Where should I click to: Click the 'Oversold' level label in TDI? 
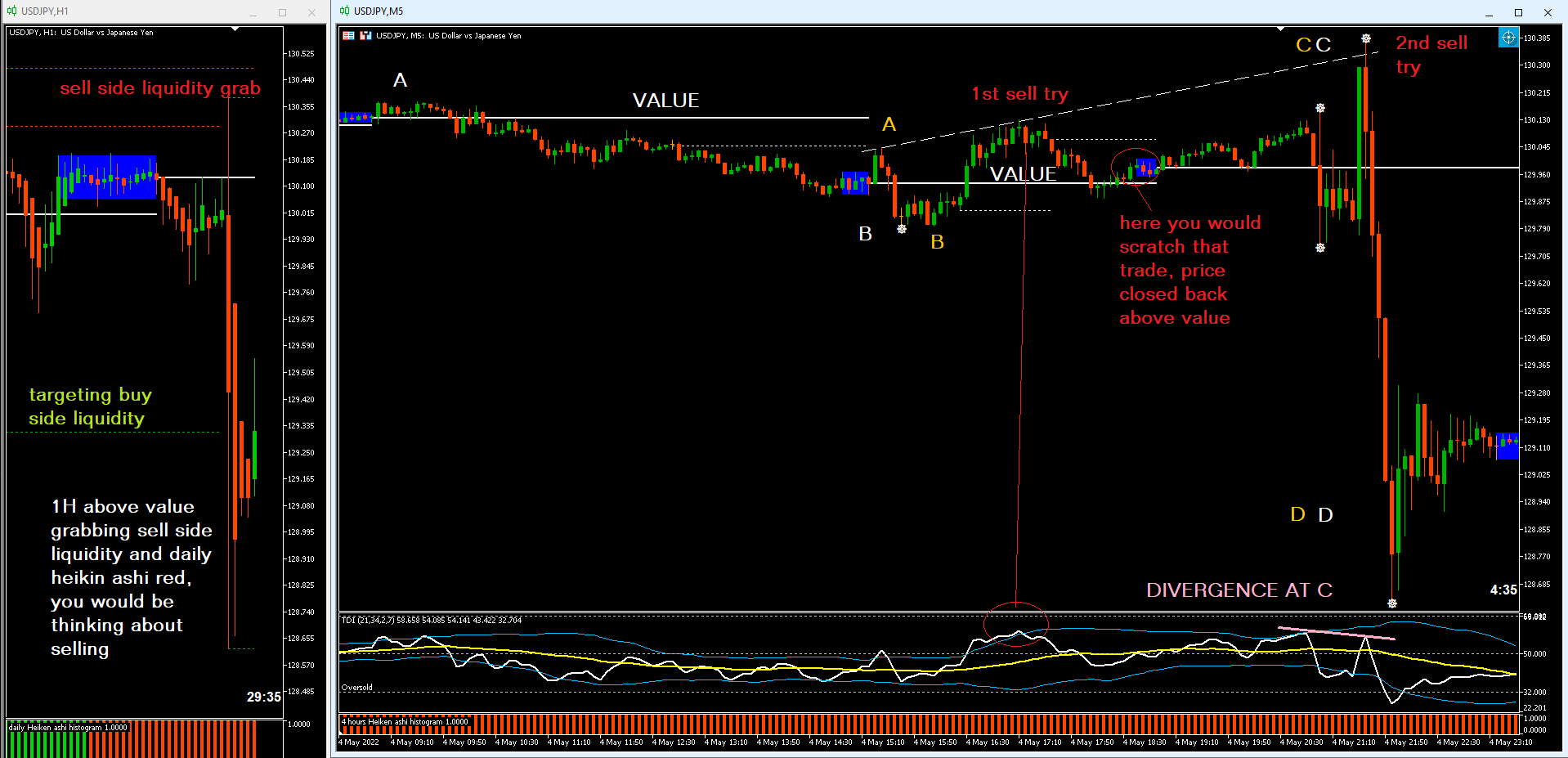(x=357, y=688)
